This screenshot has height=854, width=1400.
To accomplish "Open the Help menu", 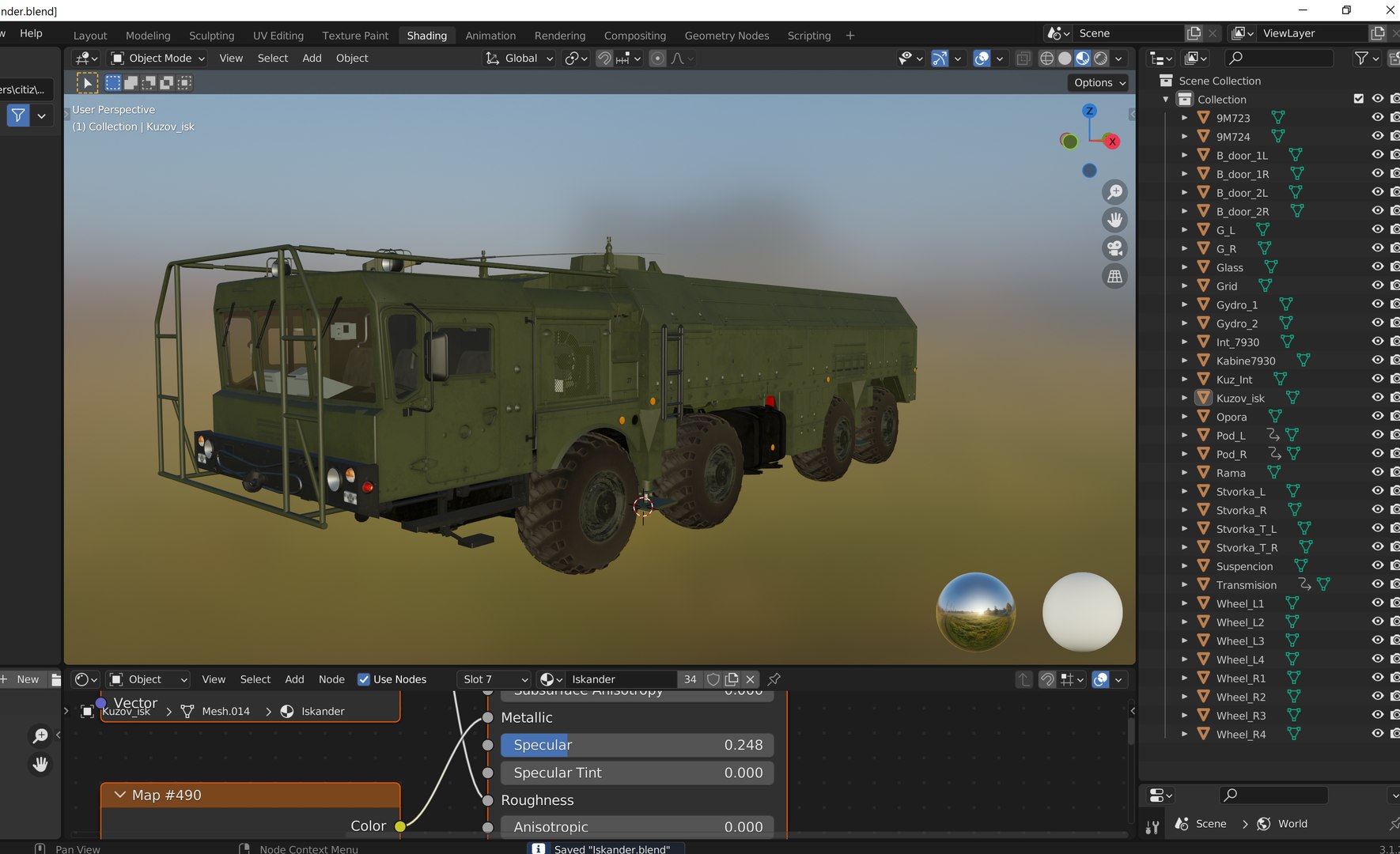I will tap(31, 33).
